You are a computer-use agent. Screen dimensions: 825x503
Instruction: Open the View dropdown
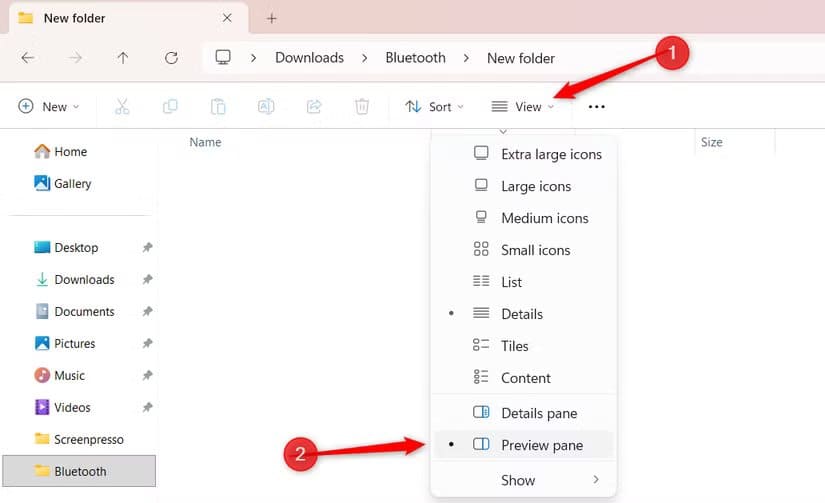tap(522, 107)
